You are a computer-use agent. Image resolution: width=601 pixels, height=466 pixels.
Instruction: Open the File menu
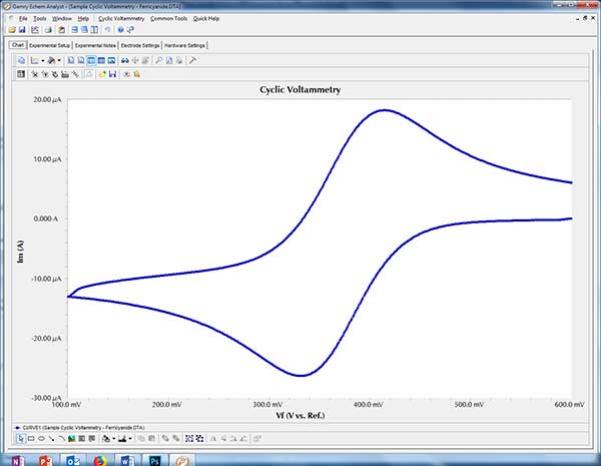(23, 18)
